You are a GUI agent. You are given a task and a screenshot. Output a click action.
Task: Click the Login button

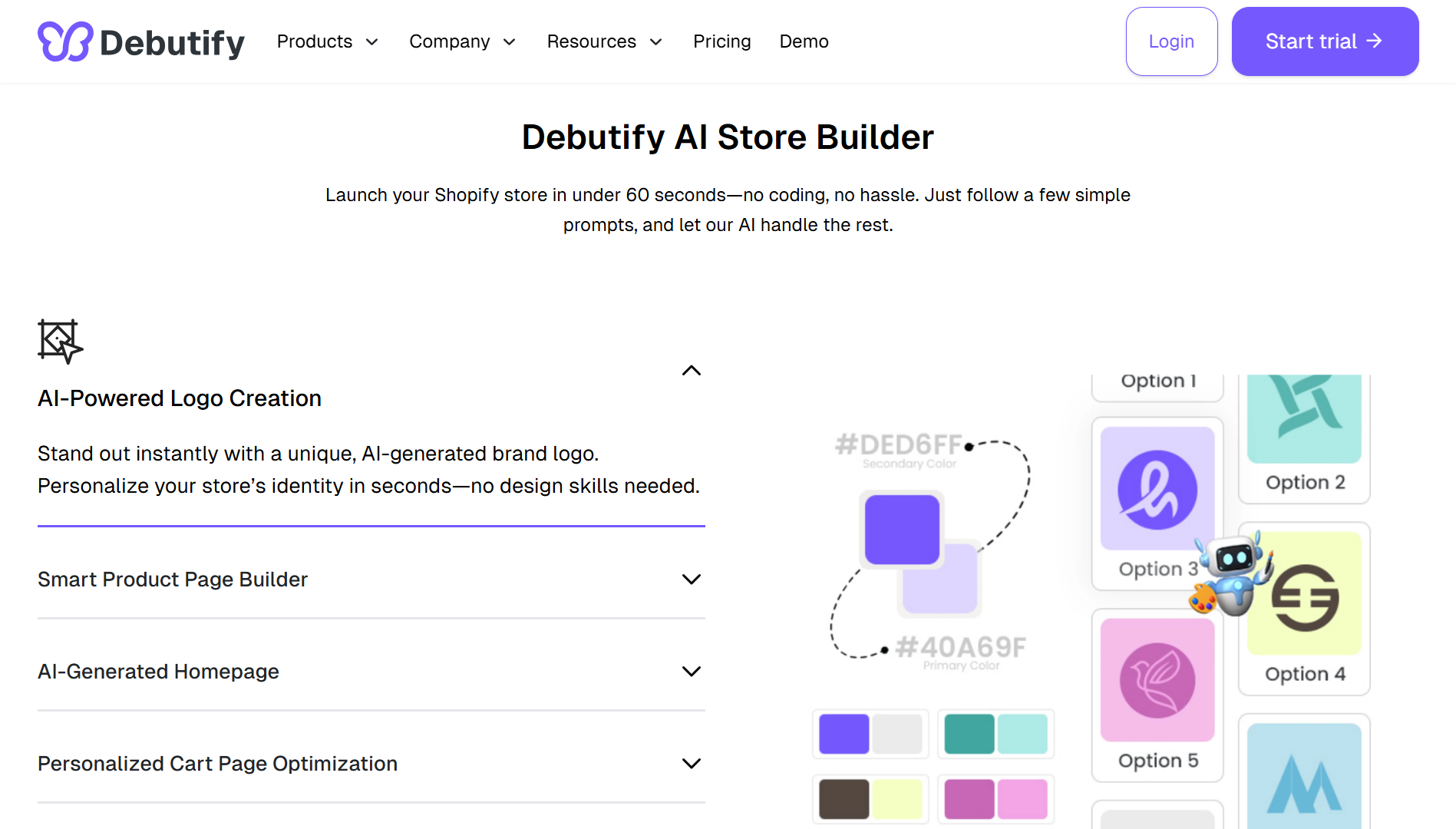tap(1170, 41)
